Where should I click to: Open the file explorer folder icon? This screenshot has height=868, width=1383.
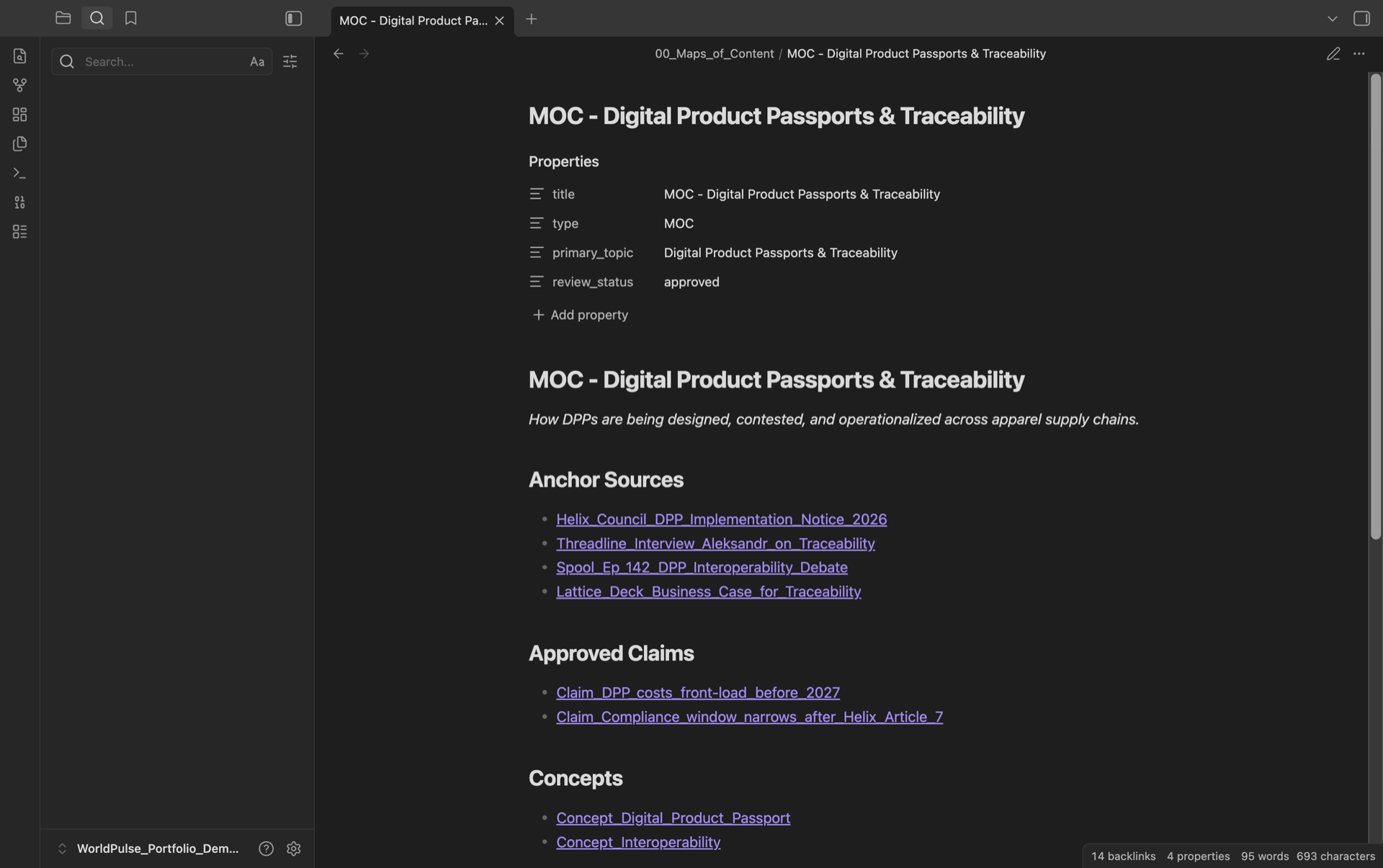(63, 18)
